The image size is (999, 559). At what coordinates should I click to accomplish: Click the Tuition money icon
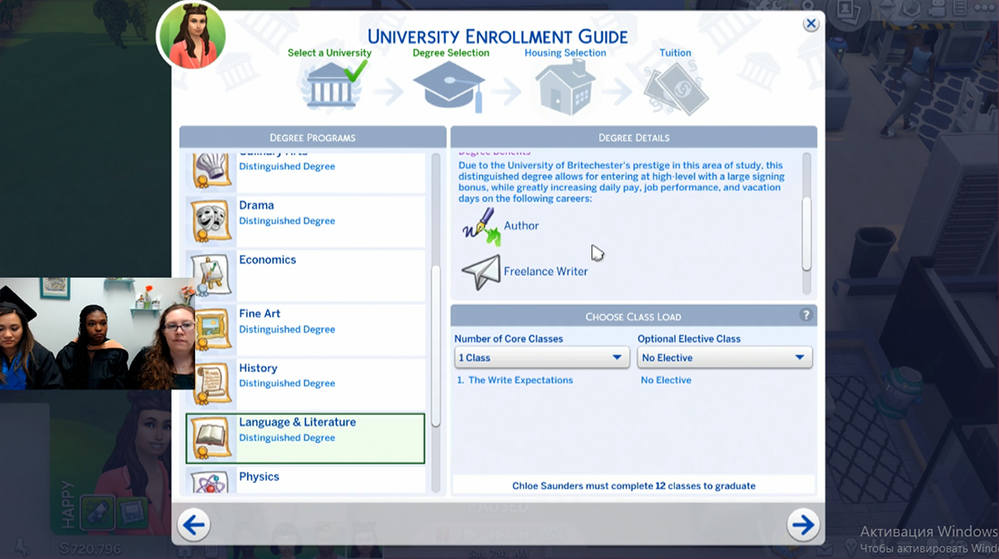tap(676, 88)
